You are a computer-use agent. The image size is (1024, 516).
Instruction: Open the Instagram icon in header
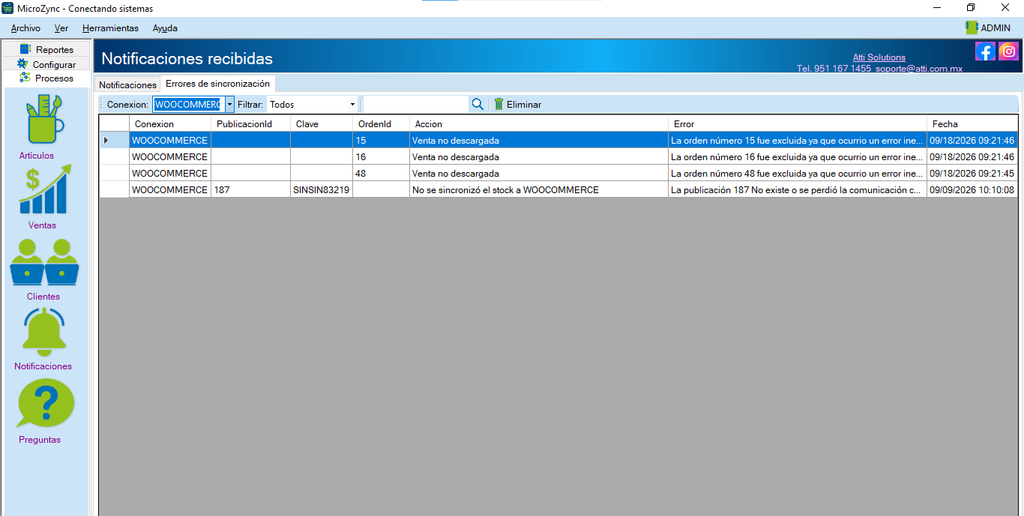click(1008, 52)
